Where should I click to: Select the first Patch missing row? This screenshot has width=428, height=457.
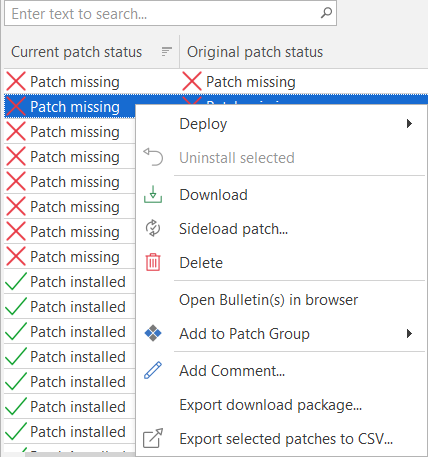coord(216,82)
